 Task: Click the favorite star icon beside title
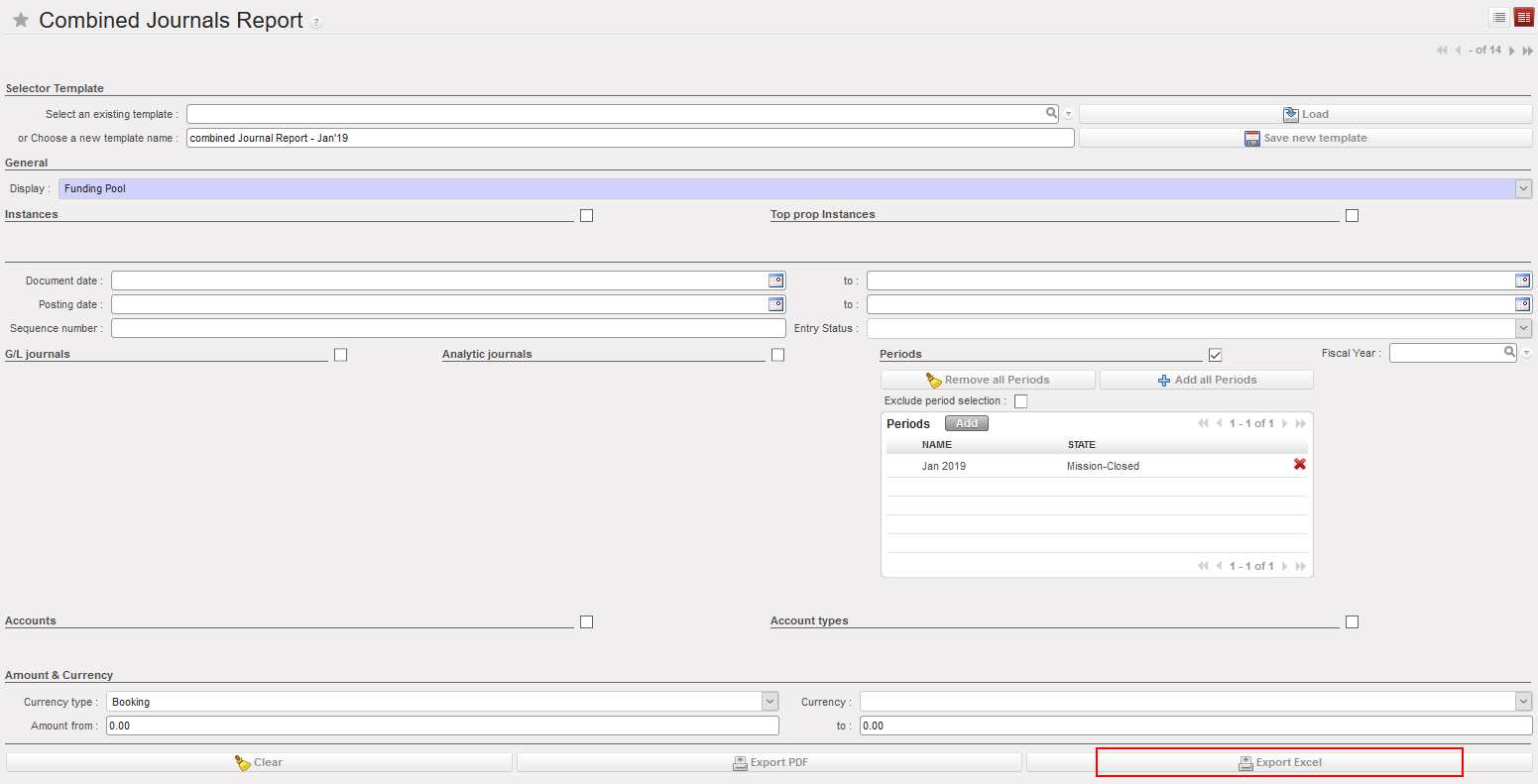(x=20, y=21)
